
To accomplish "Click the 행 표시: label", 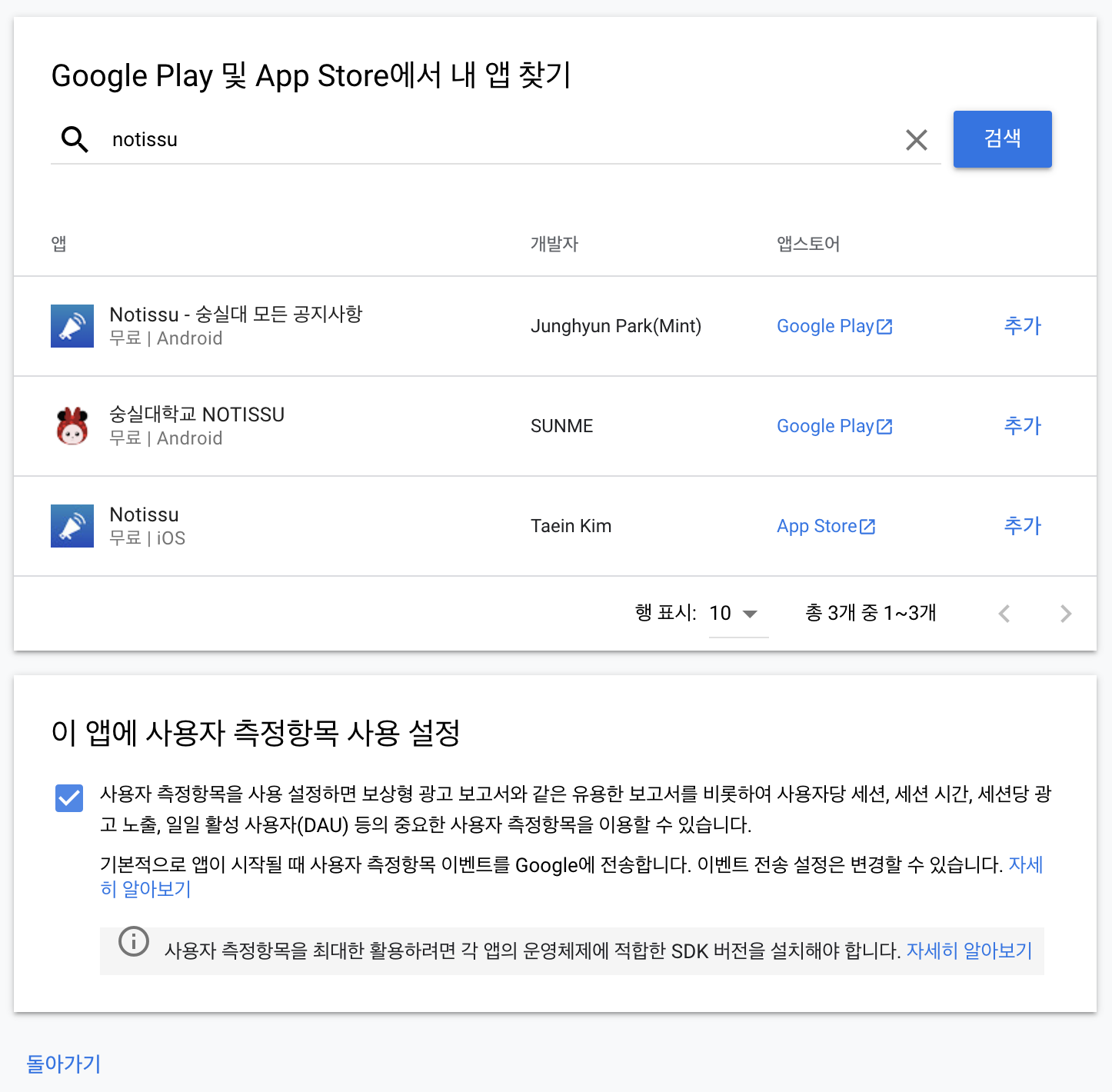I will [x=665, y=613].
